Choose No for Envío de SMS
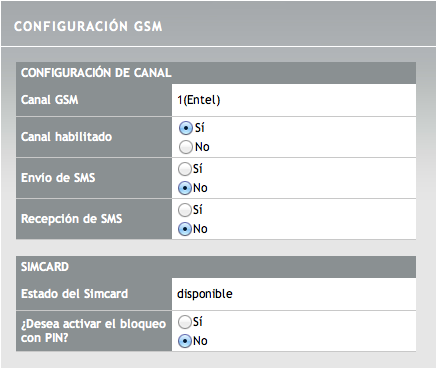This screenshot has height=368, width=436. [184, 188]
